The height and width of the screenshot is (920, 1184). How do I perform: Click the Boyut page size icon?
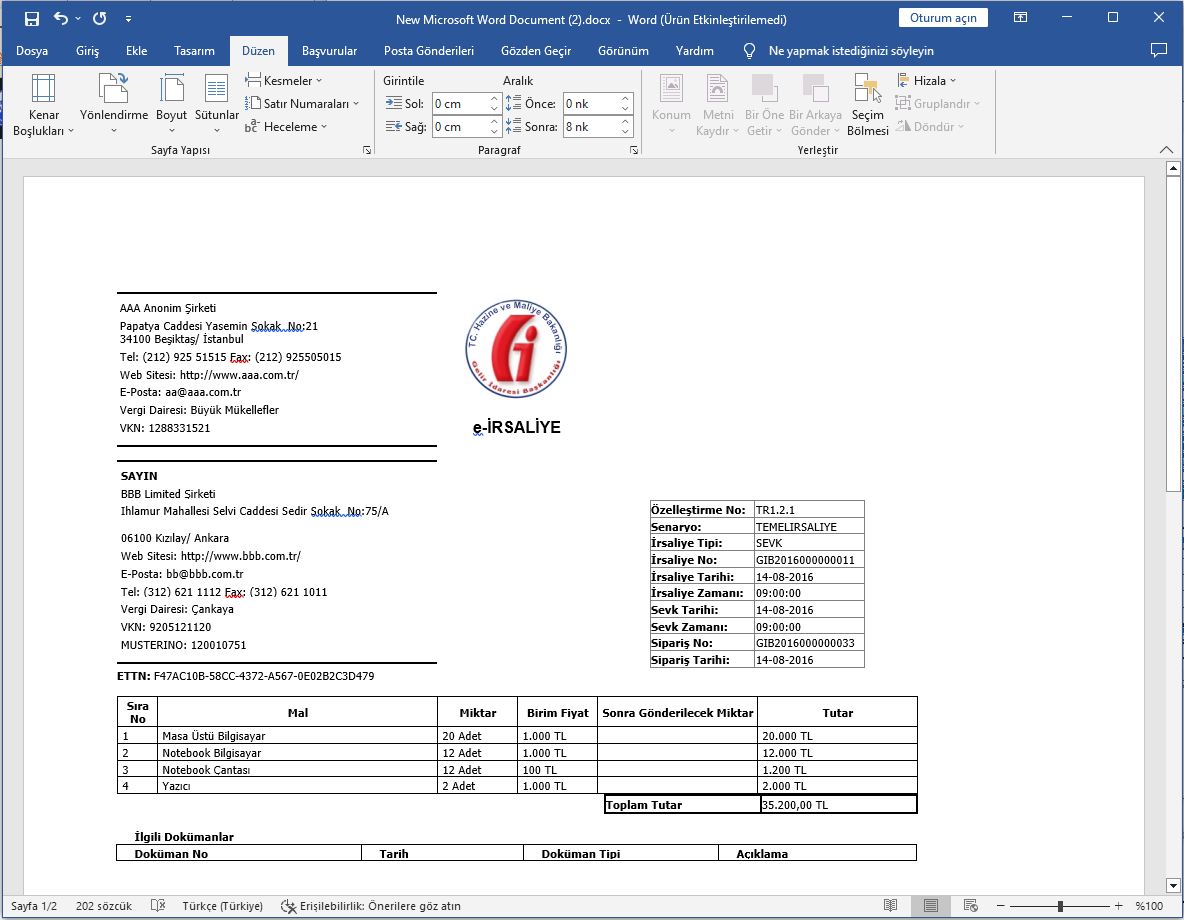click(171, 88)
